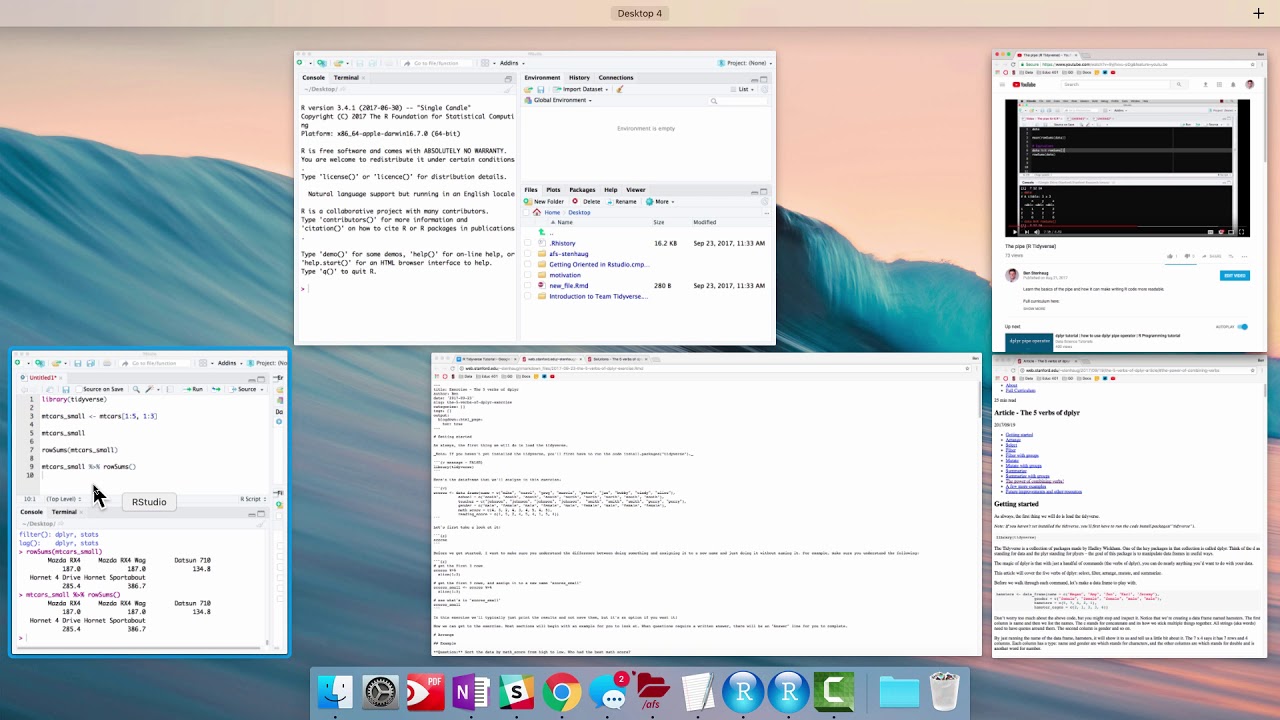Click the Run button in Untitled1 editor
1280x720 pixels.
[x=193, y=389]
